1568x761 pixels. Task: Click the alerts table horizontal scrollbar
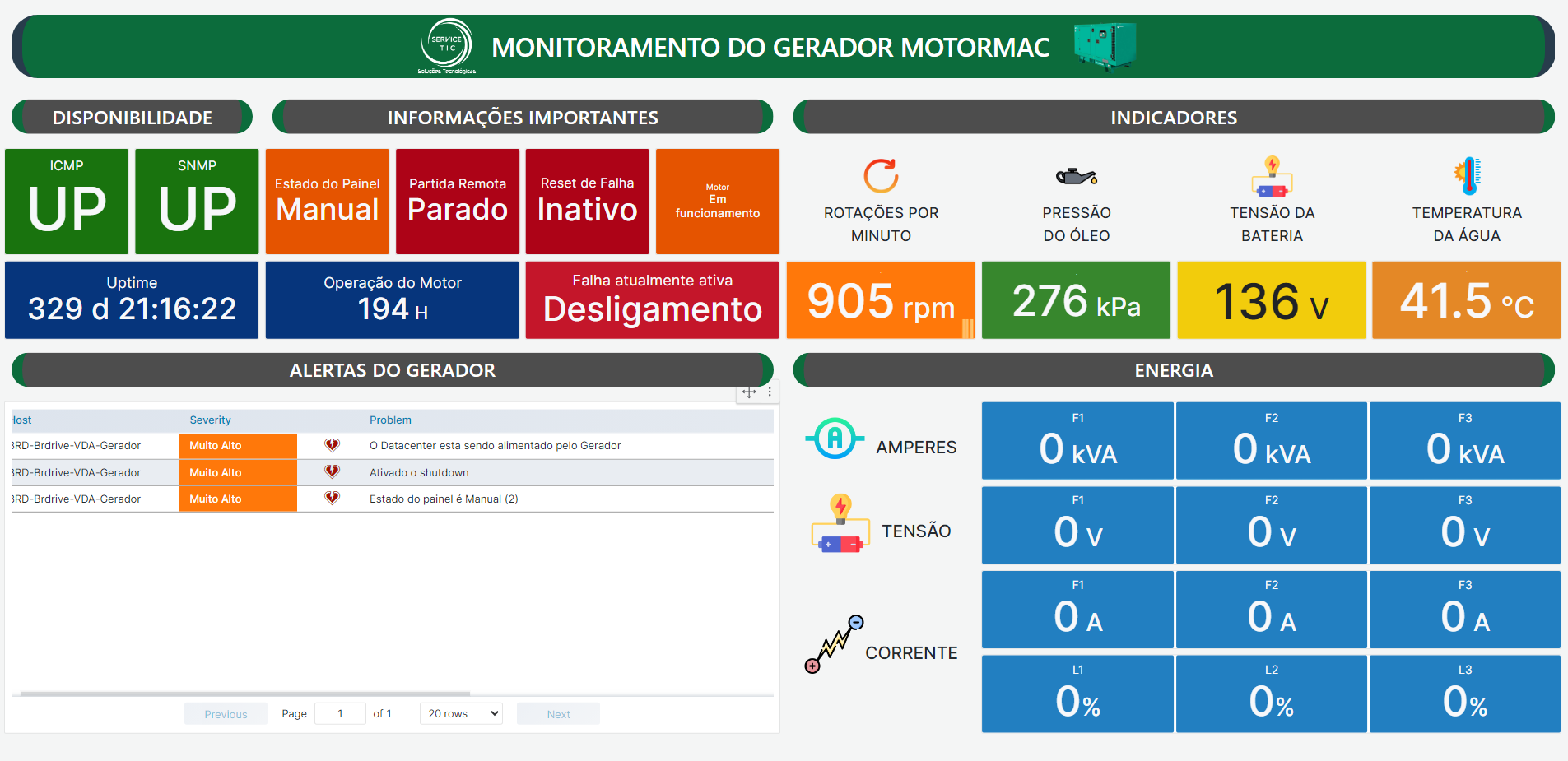245,694
